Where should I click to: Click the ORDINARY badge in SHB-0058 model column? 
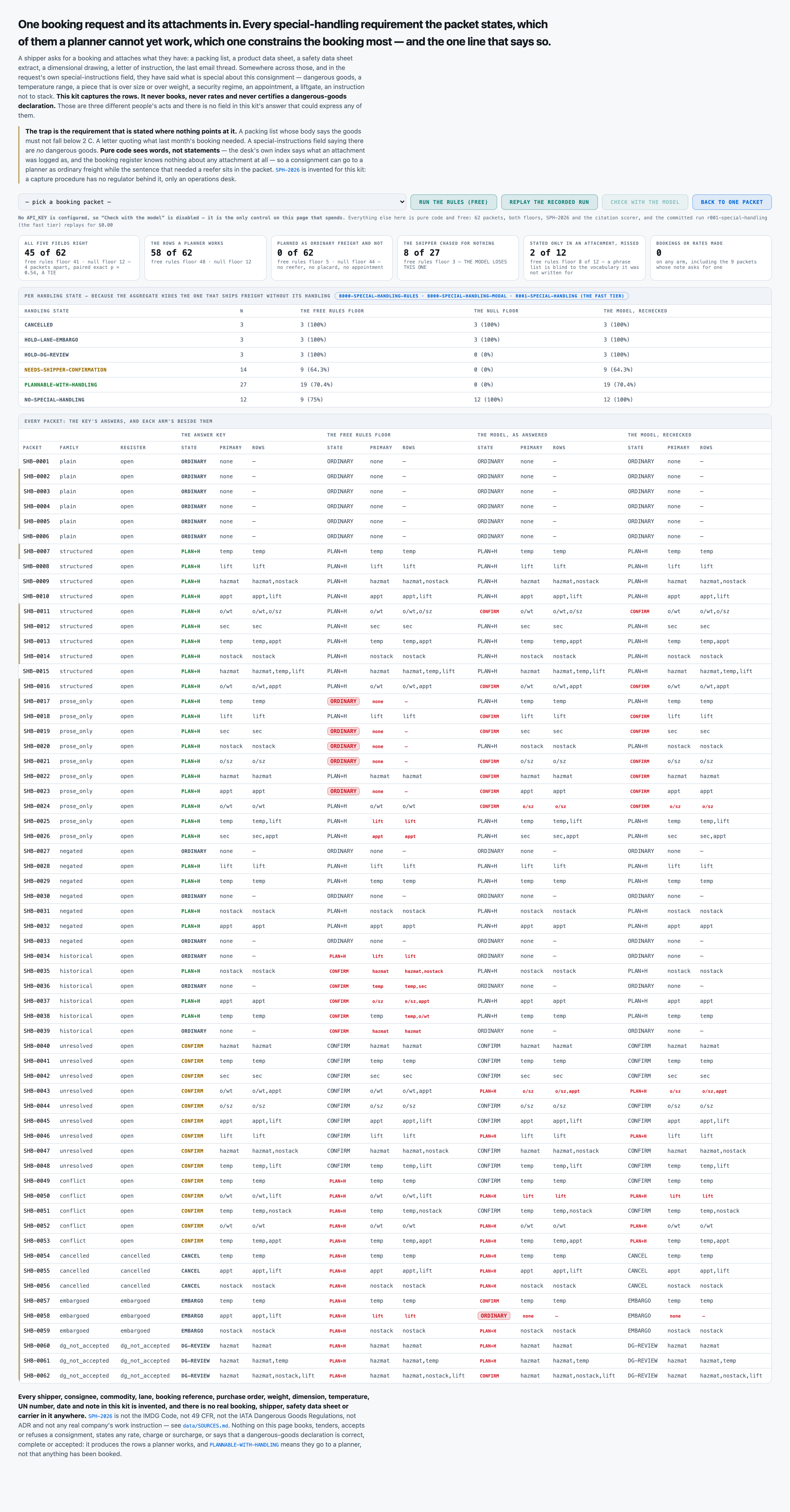(494, 1315)
